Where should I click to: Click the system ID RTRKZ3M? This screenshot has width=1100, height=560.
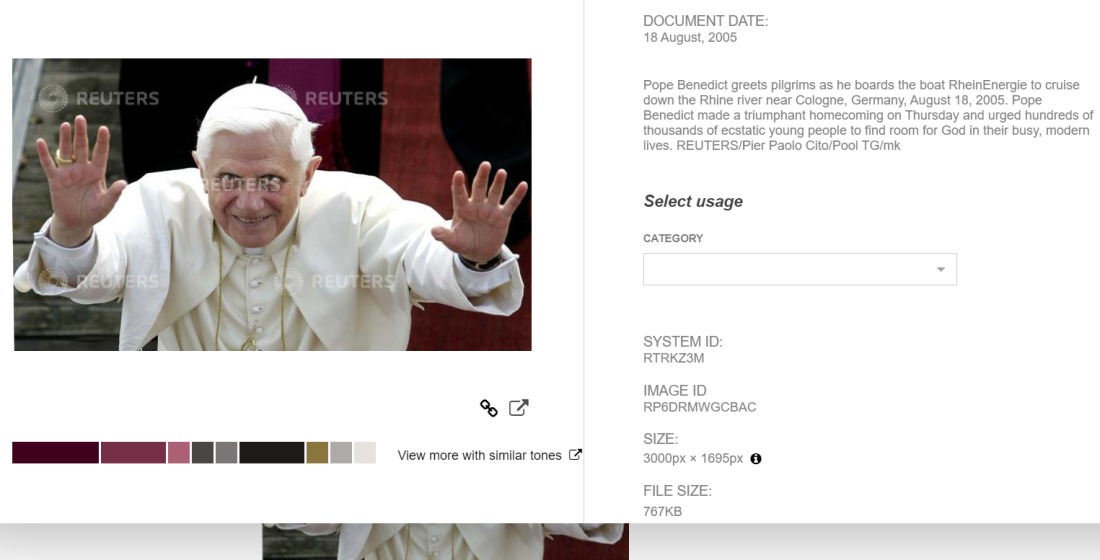[x=673, y=358]
